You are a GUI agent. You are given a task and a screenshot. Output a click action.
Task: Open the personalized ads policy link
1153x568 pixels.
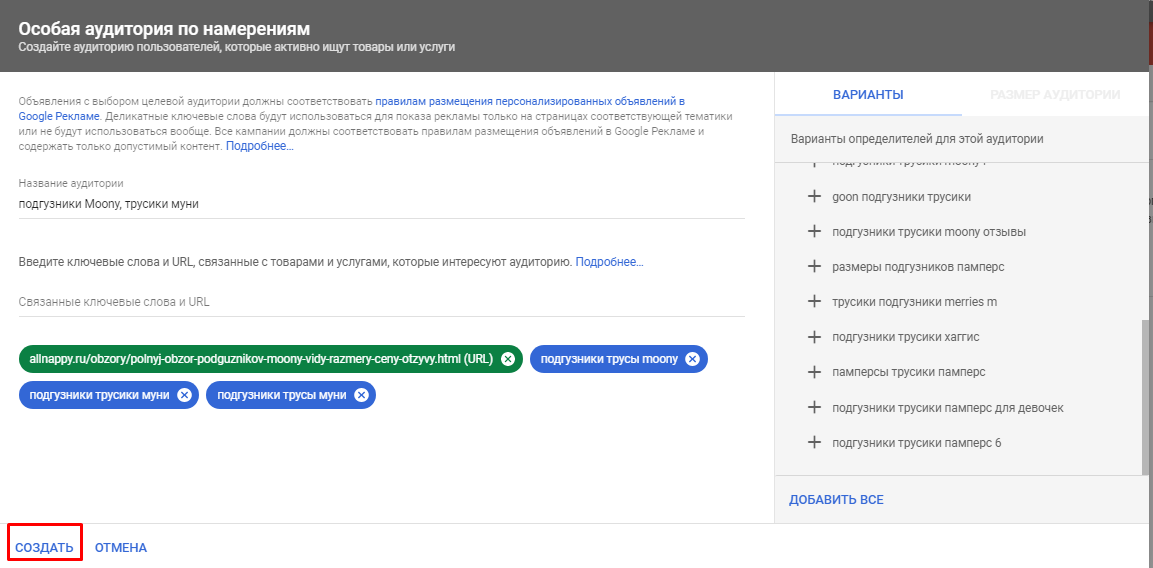coord(530,102)
